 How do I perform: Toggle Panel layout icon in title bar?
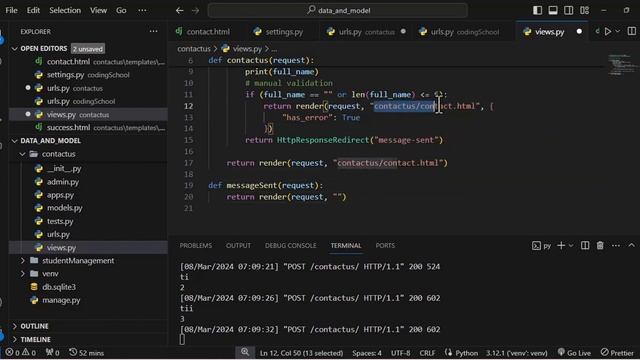click(553, 10)
